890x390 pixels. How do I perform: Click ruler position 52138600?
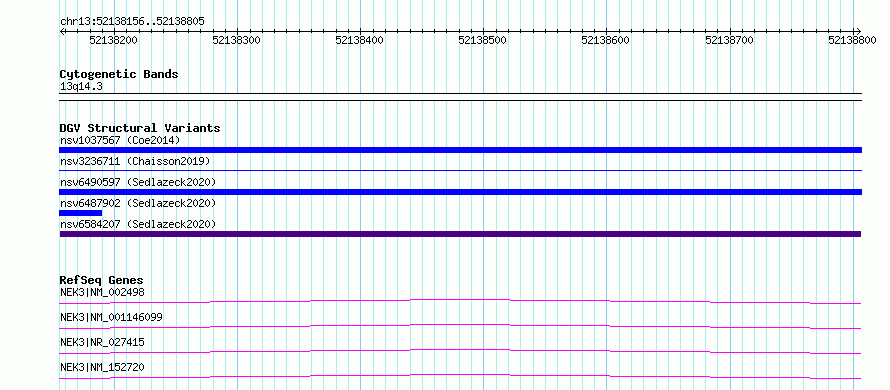point(606,40)
